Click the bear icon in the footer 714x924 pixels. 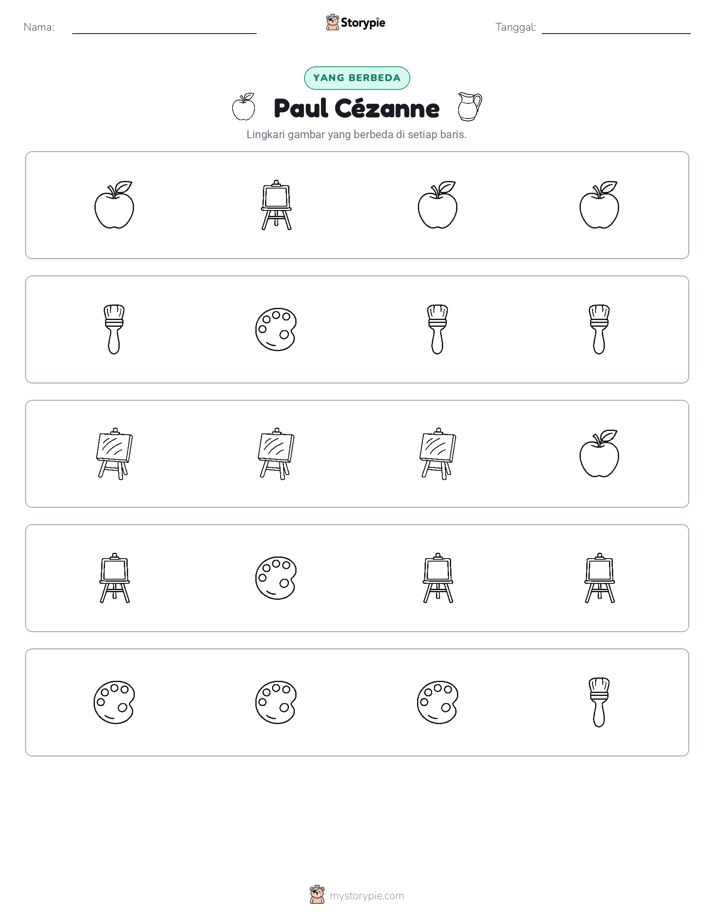(317, 895)
